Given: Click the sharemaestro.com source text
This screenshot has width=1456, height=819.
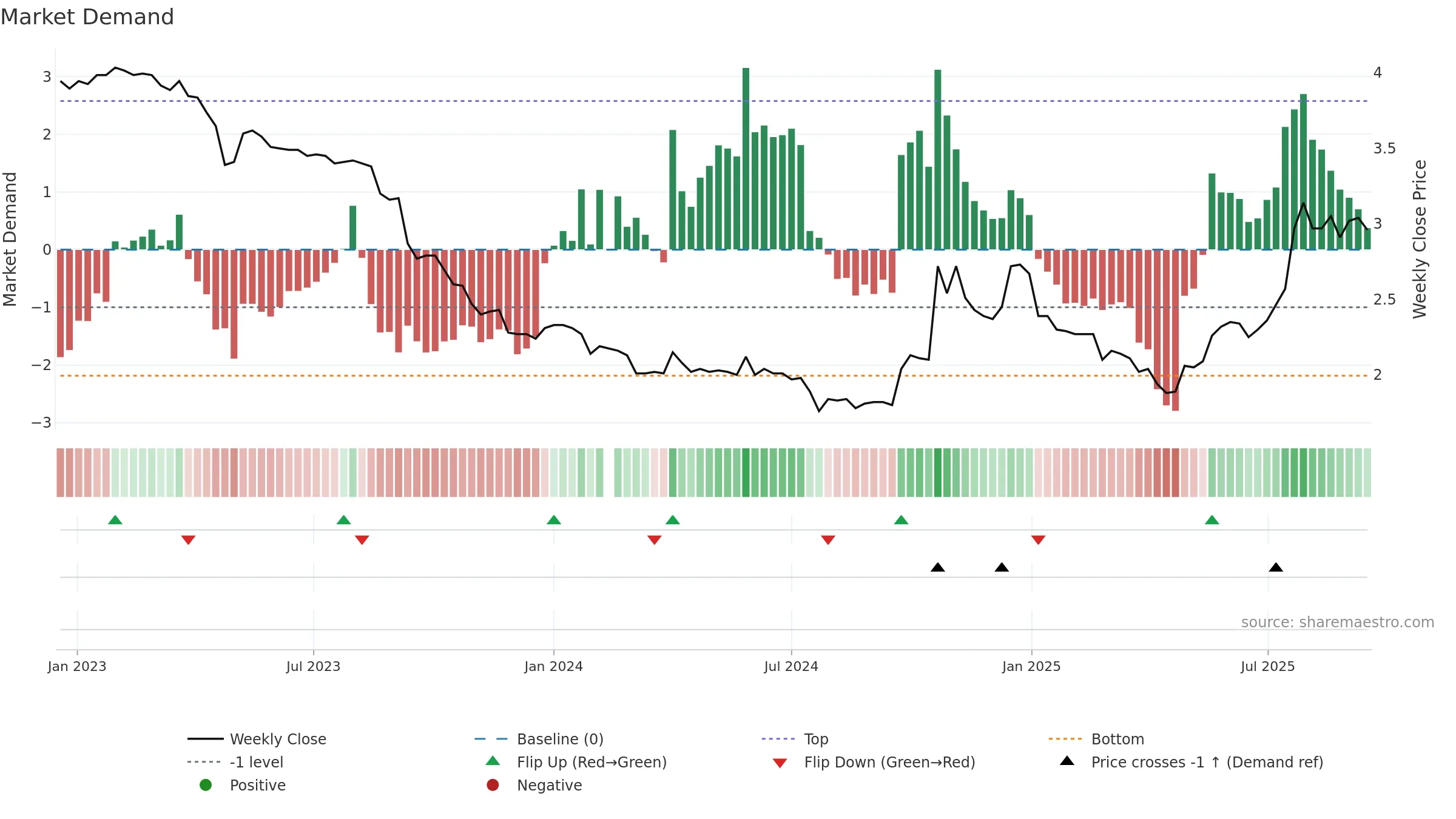Looking at the screenshot, I should pos(1338,622).
